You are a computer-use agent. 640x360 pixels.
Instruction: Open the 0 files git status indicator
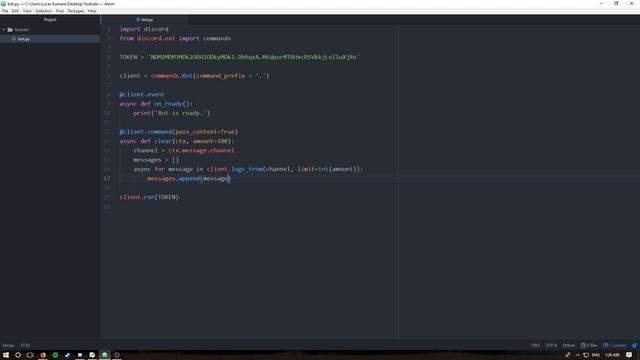(589, 345)
